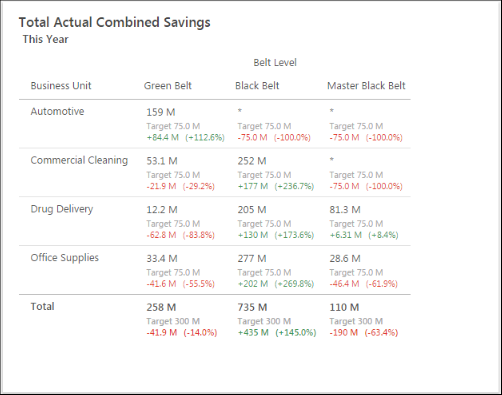Click the Belt Level group heading
This screenshot has height=395, width=502.
pyautogui.click(x=275, y=62)
